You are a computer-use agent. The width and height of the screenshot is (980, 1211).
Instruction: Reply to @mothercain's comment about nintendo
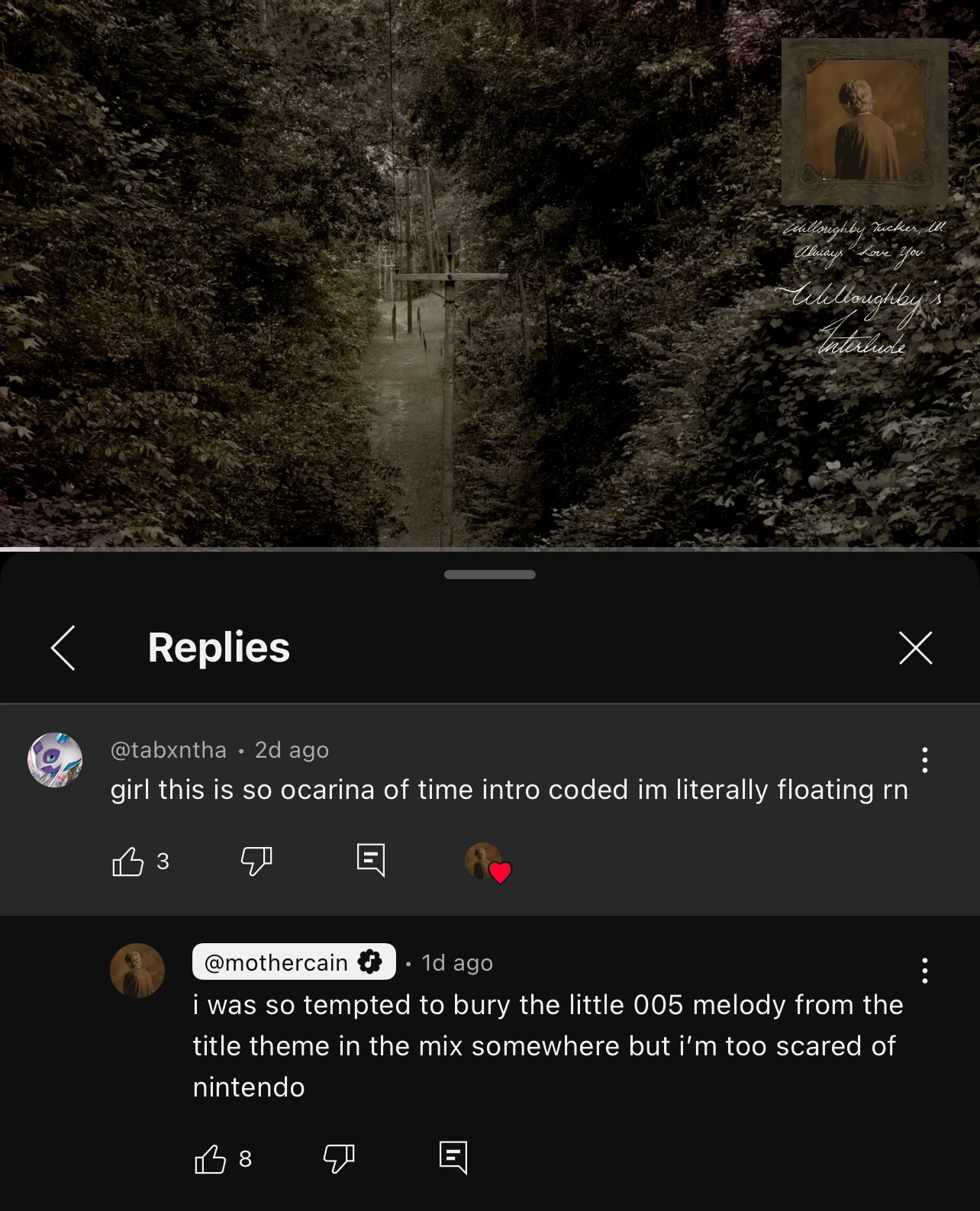453,1158
